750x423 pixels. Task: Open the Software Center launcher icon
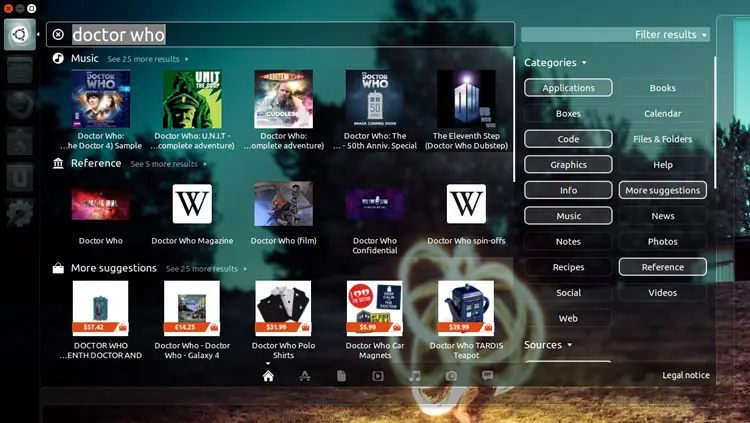point(20,142)
